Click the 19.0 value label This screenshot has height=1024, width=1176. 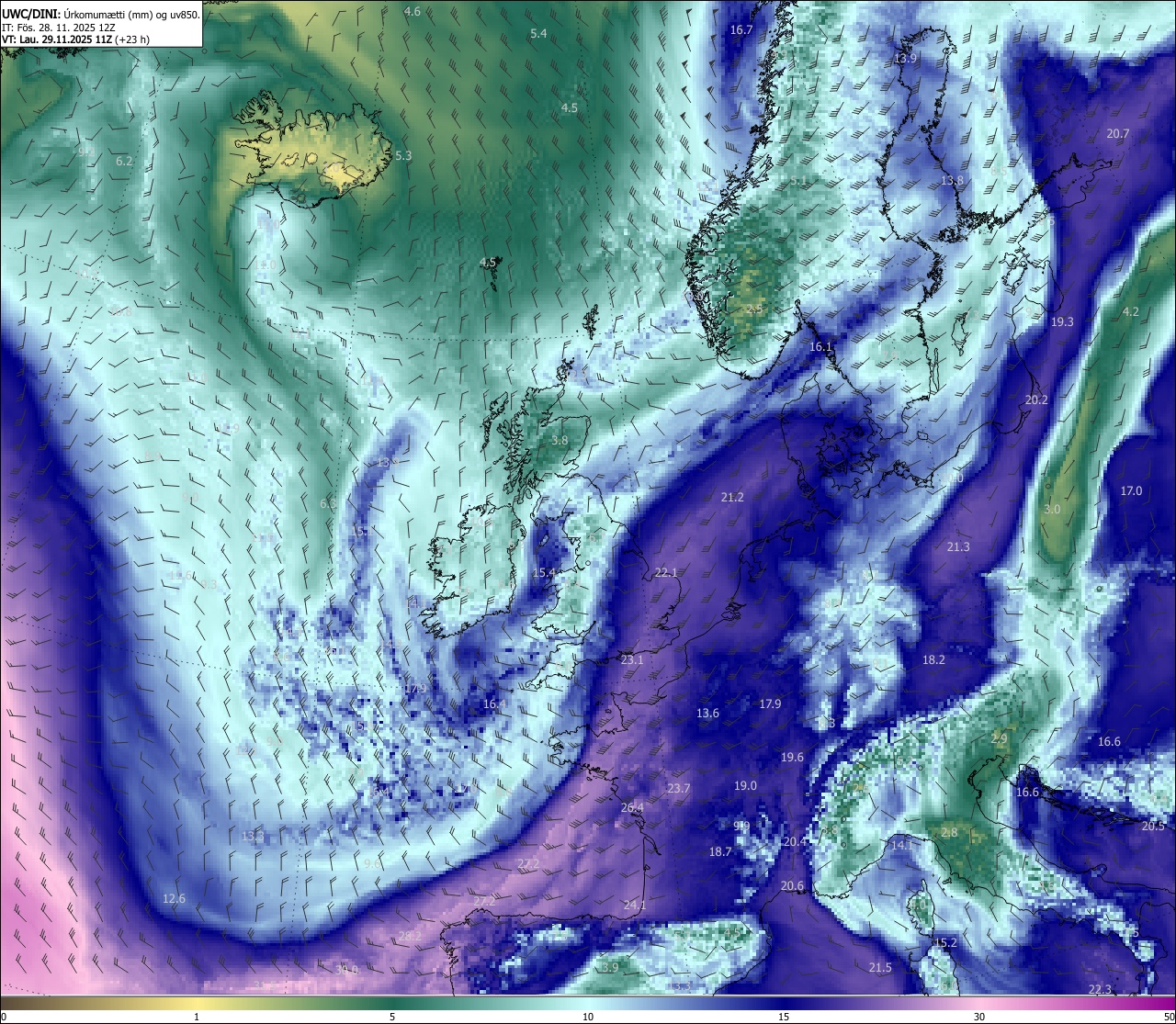pos(745,785)
